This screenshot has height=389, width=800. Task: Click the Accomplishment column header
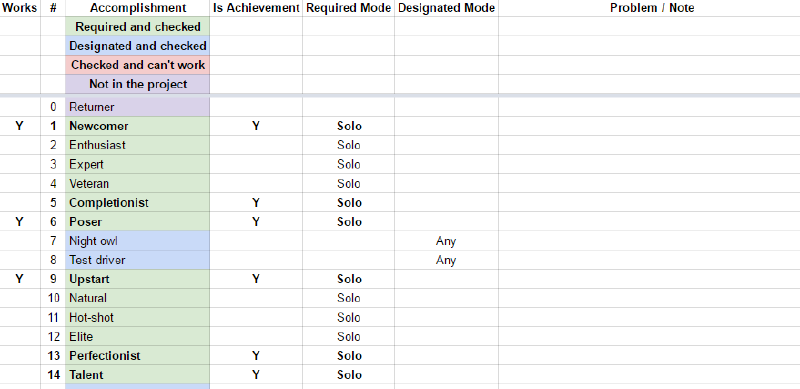(138, 8)
